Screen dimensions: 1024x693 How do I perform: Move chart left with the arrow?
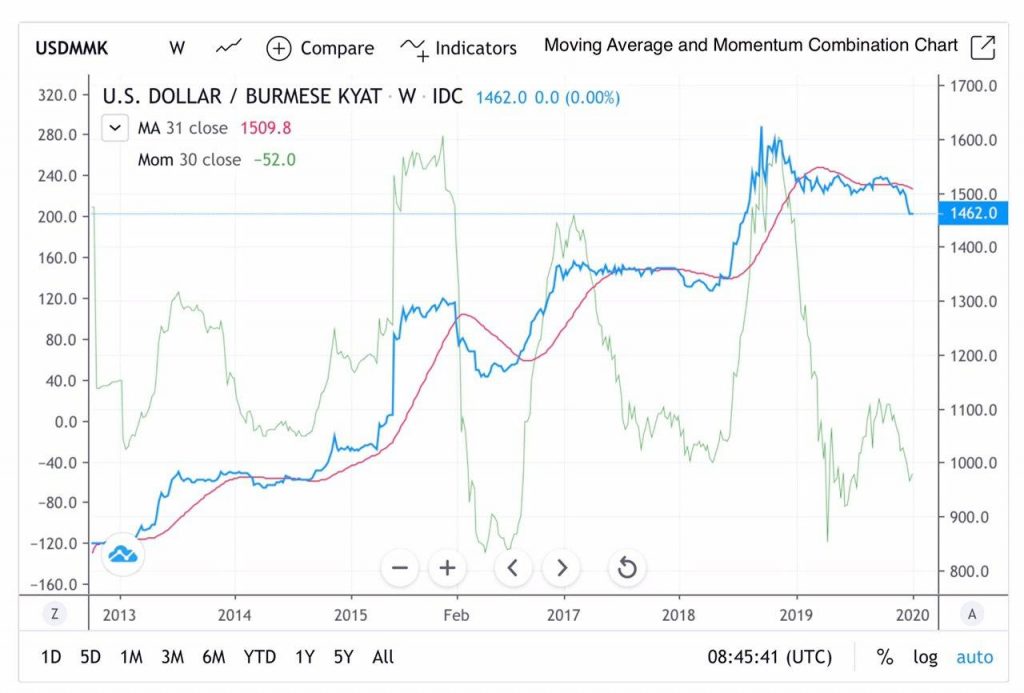point(513,568)
